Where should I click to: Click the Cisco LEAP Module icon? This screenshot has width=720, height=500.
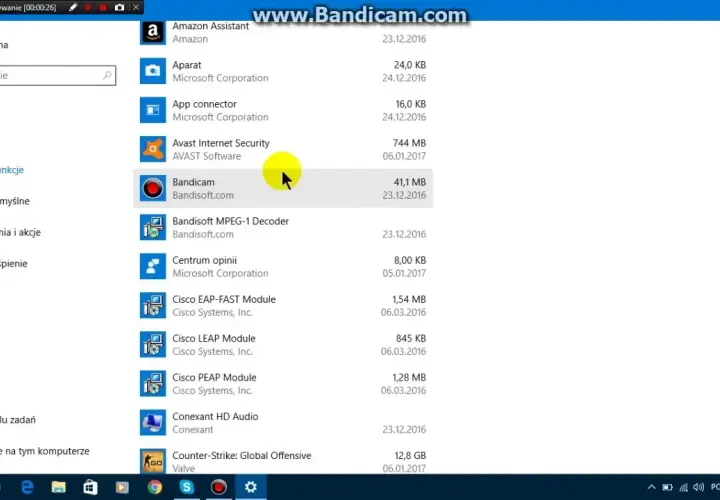coord(153,344)
